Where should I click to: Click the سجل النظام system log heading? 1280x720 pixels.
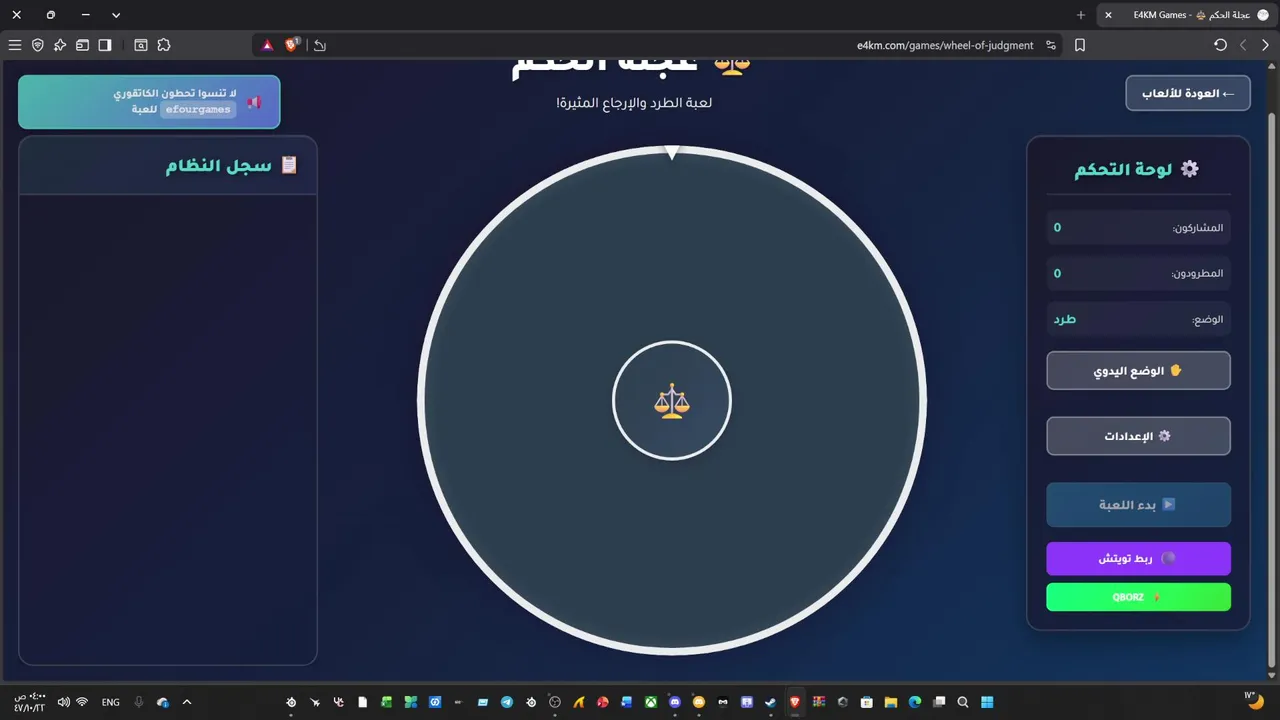[231, 165]
